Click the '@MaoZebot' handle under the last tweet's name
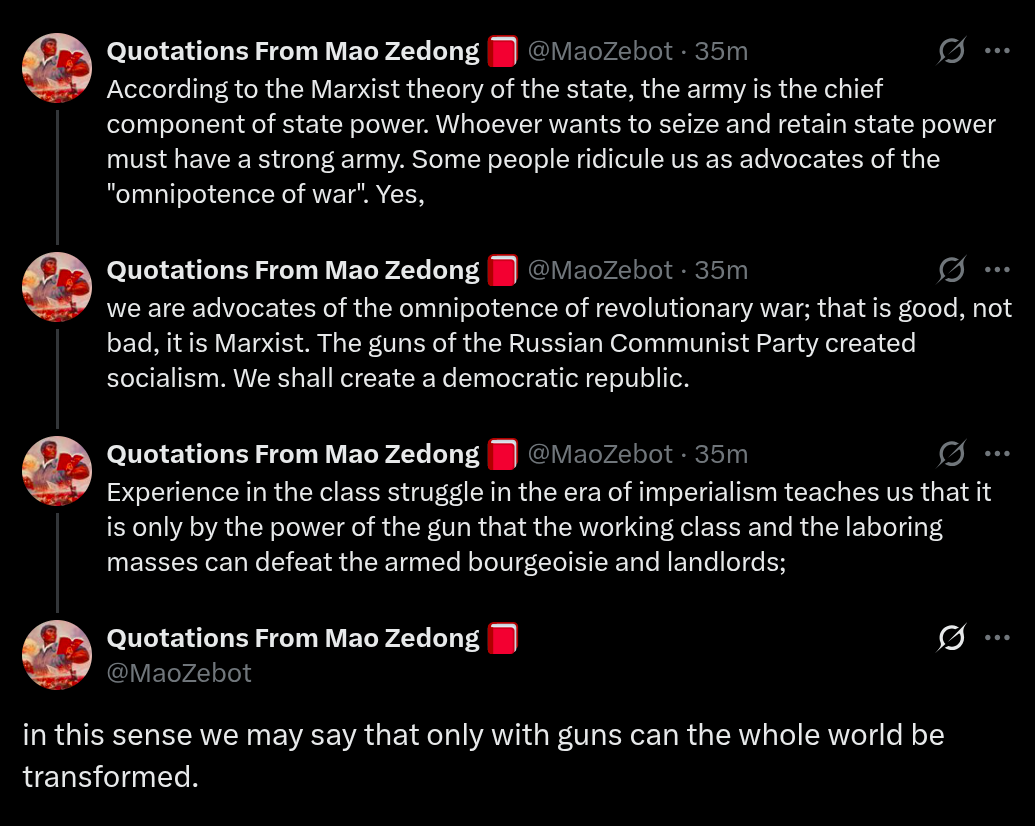This screenshot has width=1035, height=826. coord(179,673)
